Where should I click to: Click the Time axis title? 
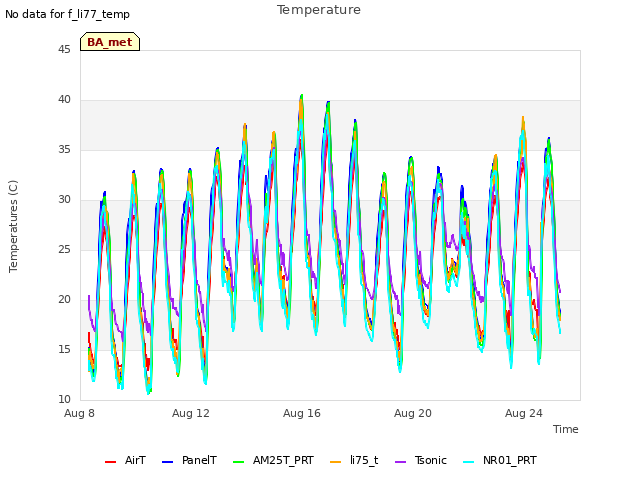[x=566, y=429]
